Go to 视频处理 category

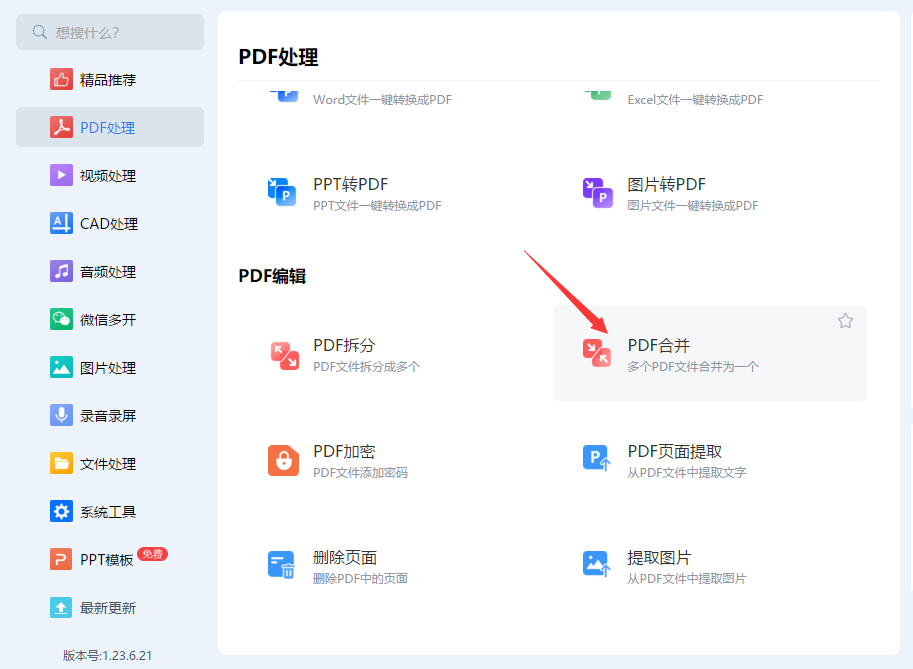click(110, 175)
